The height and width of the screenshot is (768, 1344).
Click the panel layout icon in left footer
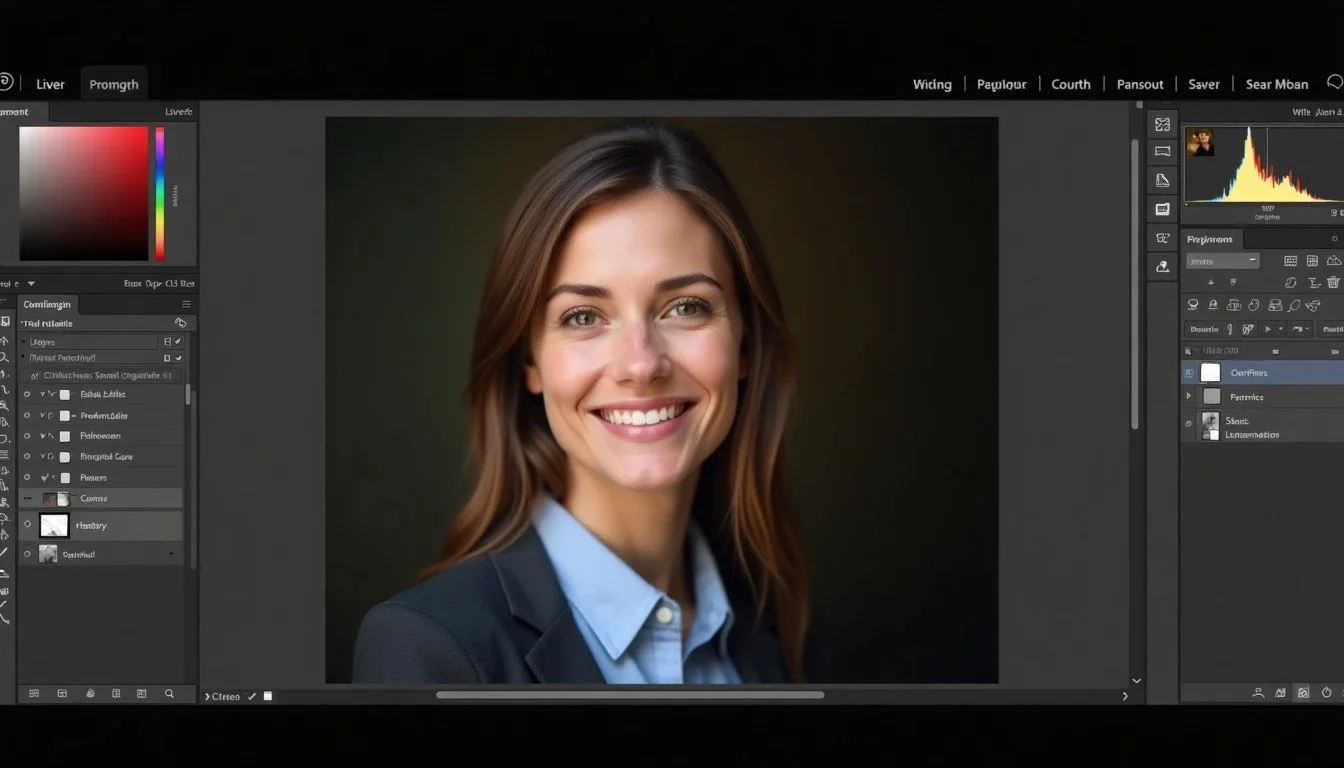[62, 693]
